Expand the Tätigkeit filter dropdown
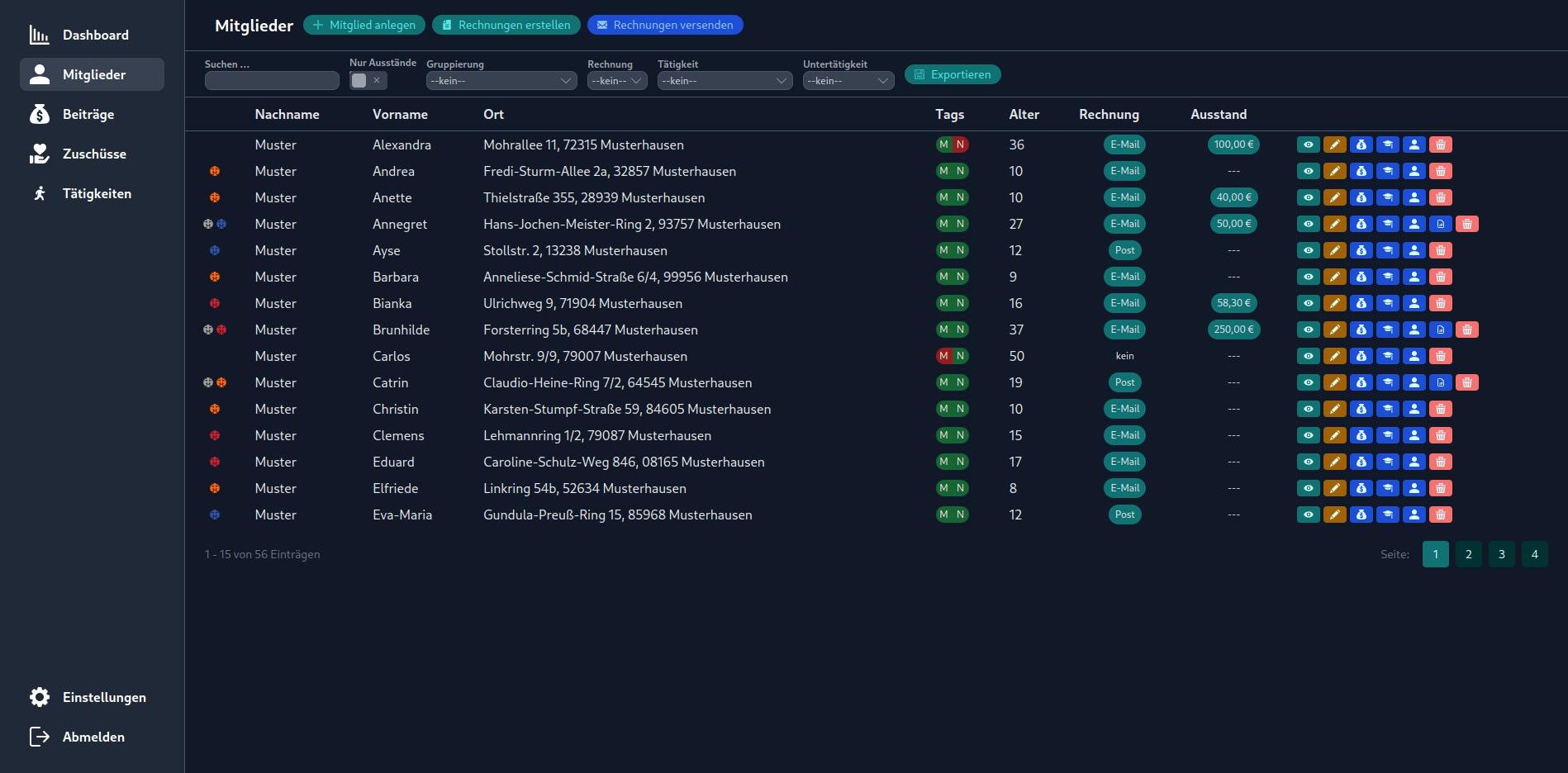Viewport: 1568px width, 773px height. [724, 80]
